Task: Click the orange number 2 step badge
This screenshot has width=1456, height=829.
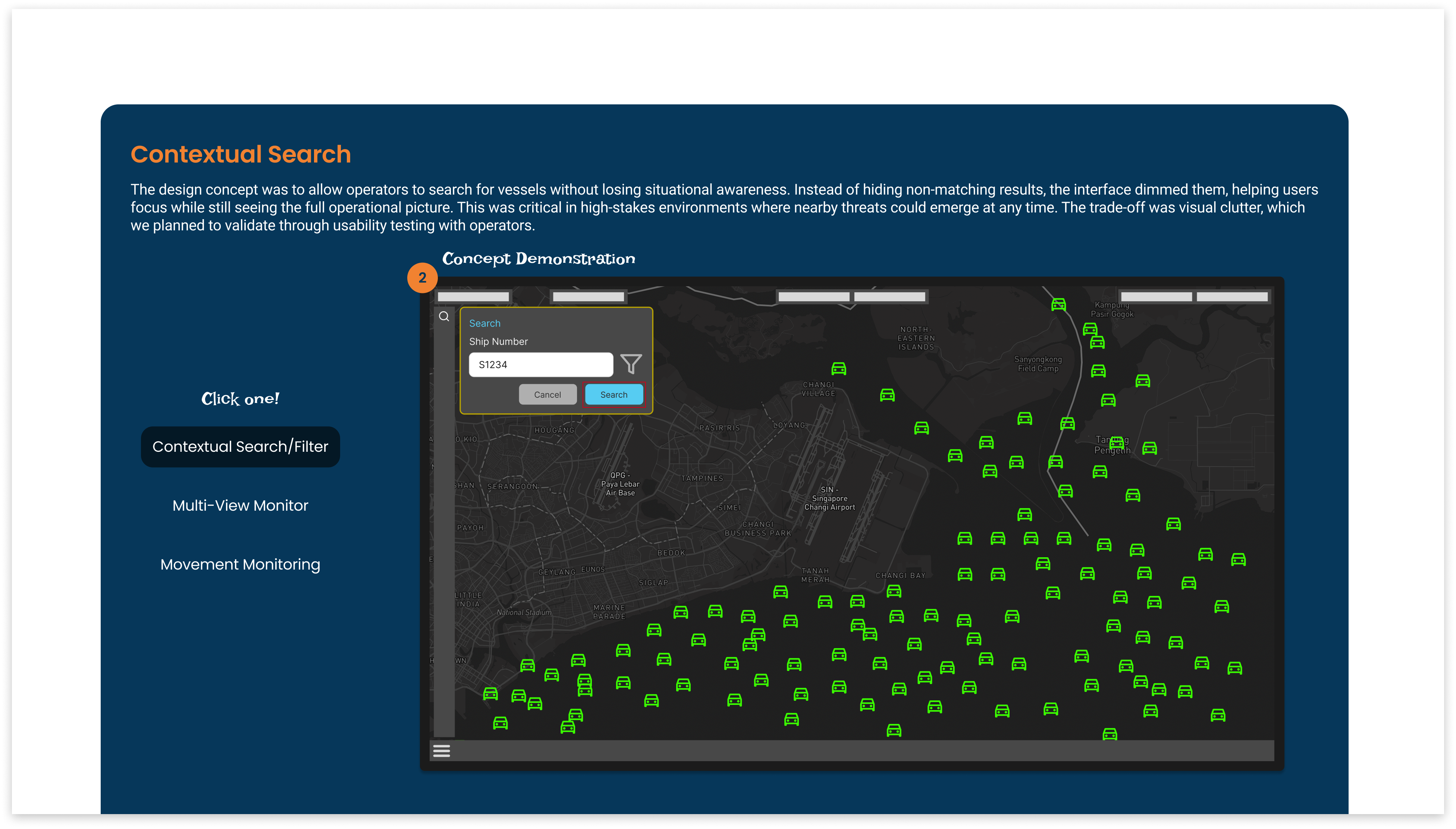Action: pyautogui.click(x=422, y=278)
